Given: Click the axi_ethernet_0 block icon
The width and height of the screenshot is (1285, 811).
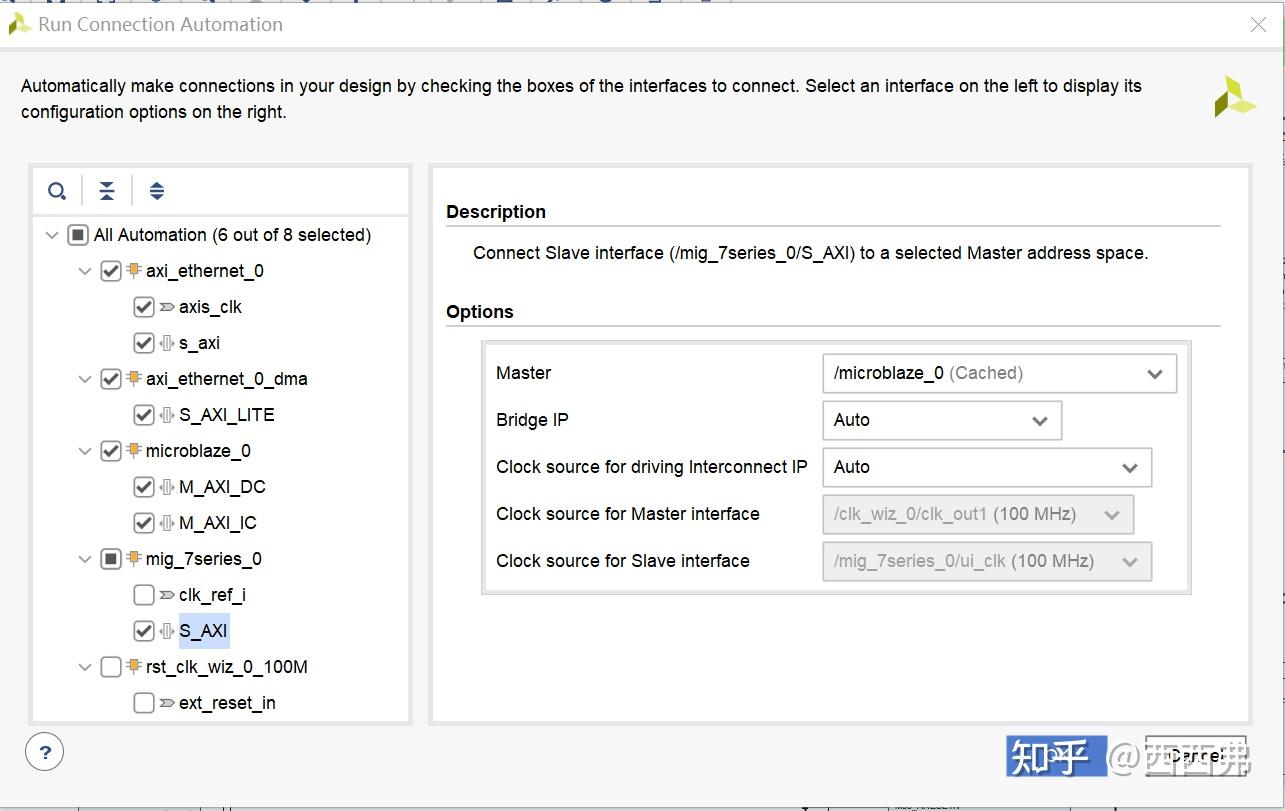Looking at the screenshot, I should click(x=134, y=271).
